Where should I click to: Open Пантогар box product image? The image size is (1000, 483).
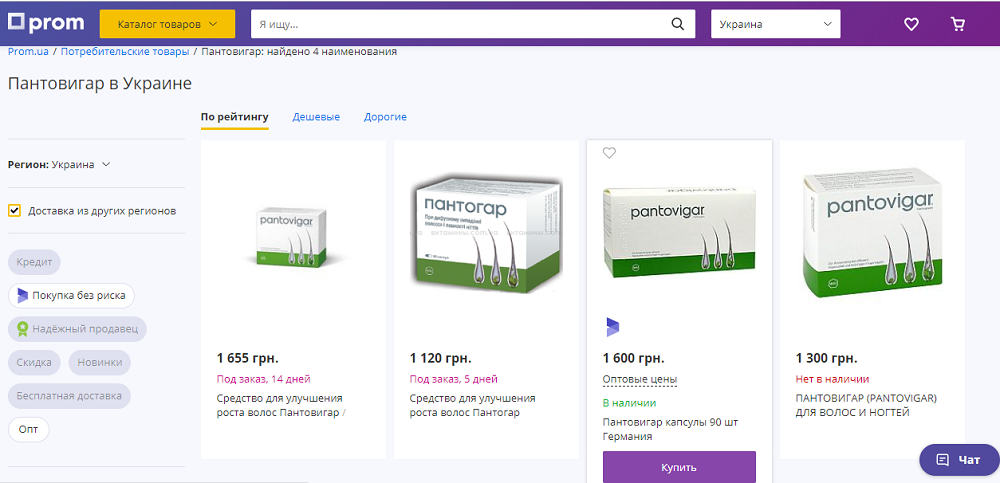(x=487, y=235)
